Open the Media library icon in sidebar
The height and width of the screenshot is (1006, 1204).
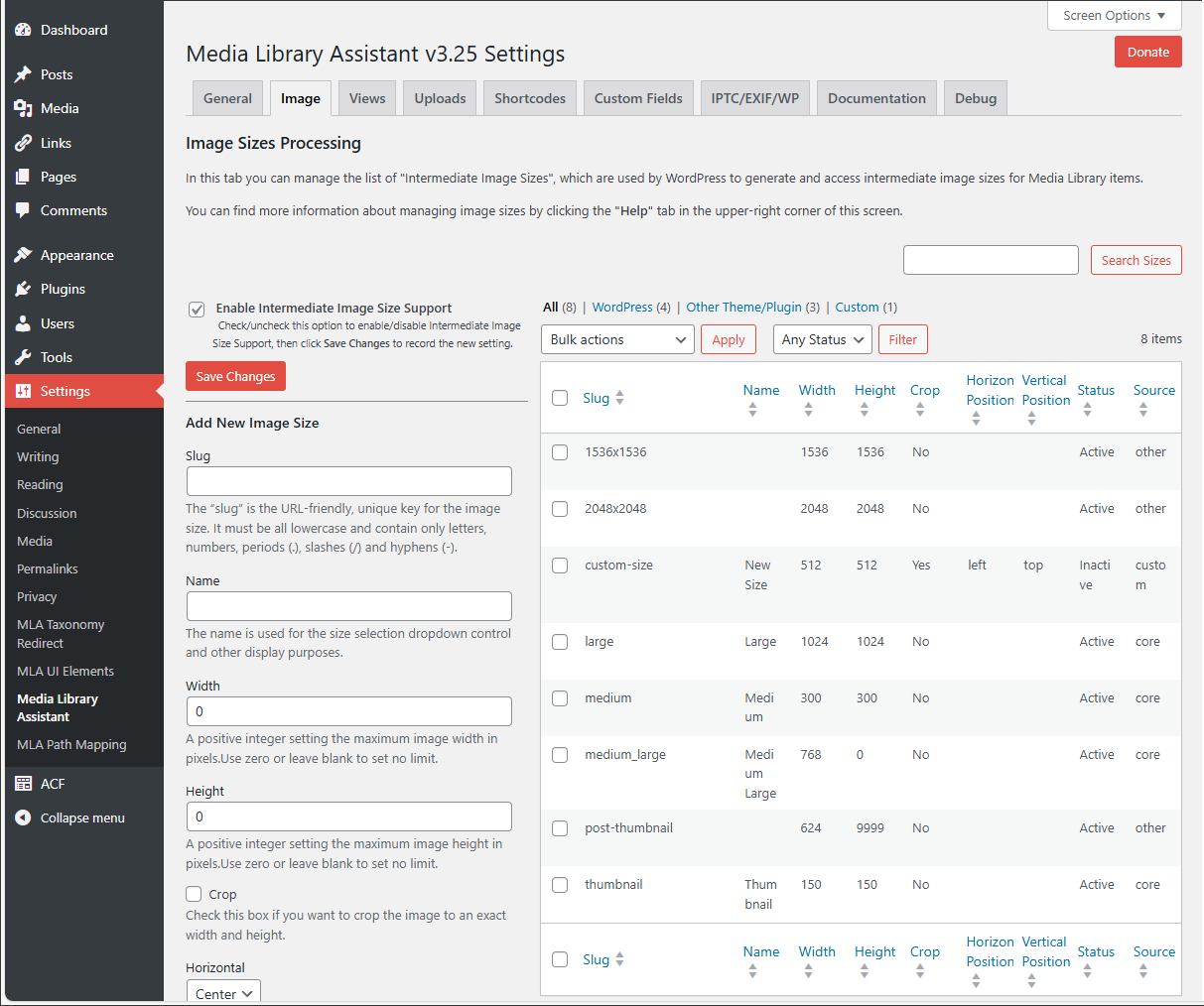pos(23,108)
